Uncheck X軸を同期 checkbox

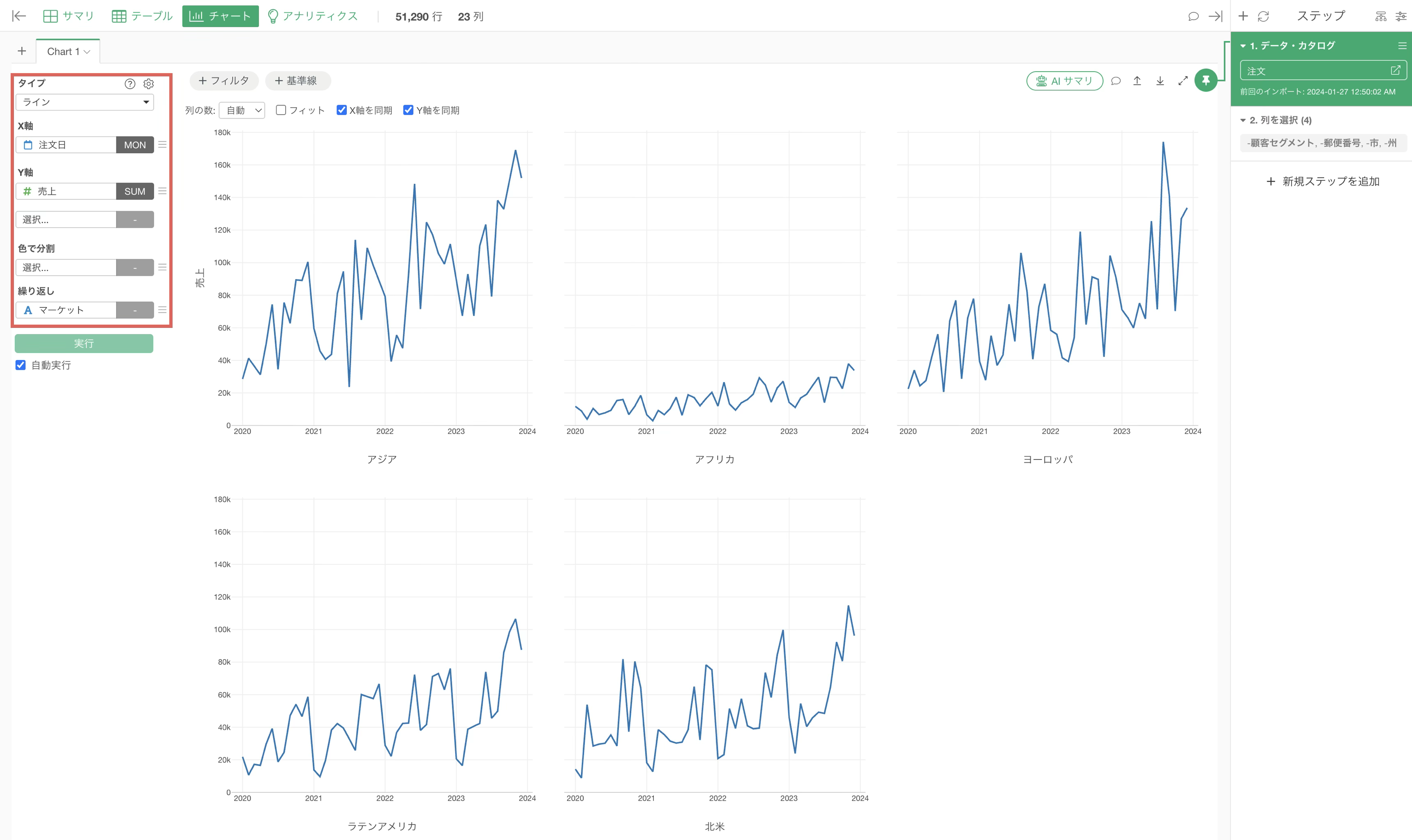341,110
